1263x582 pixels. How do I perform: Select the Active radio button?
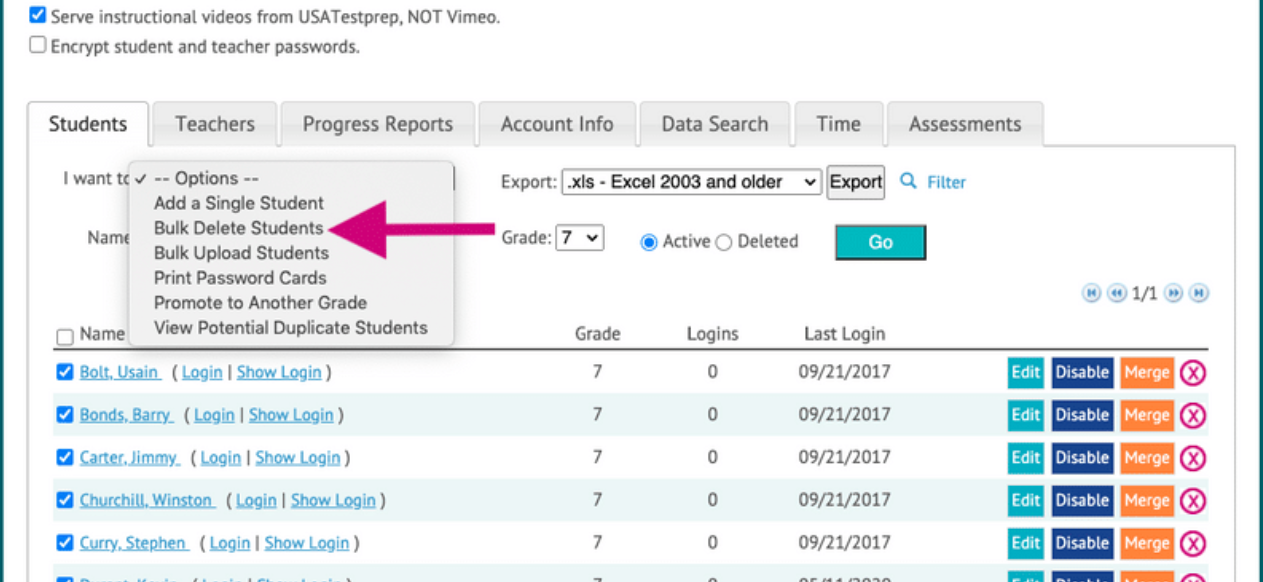[649, 242]
